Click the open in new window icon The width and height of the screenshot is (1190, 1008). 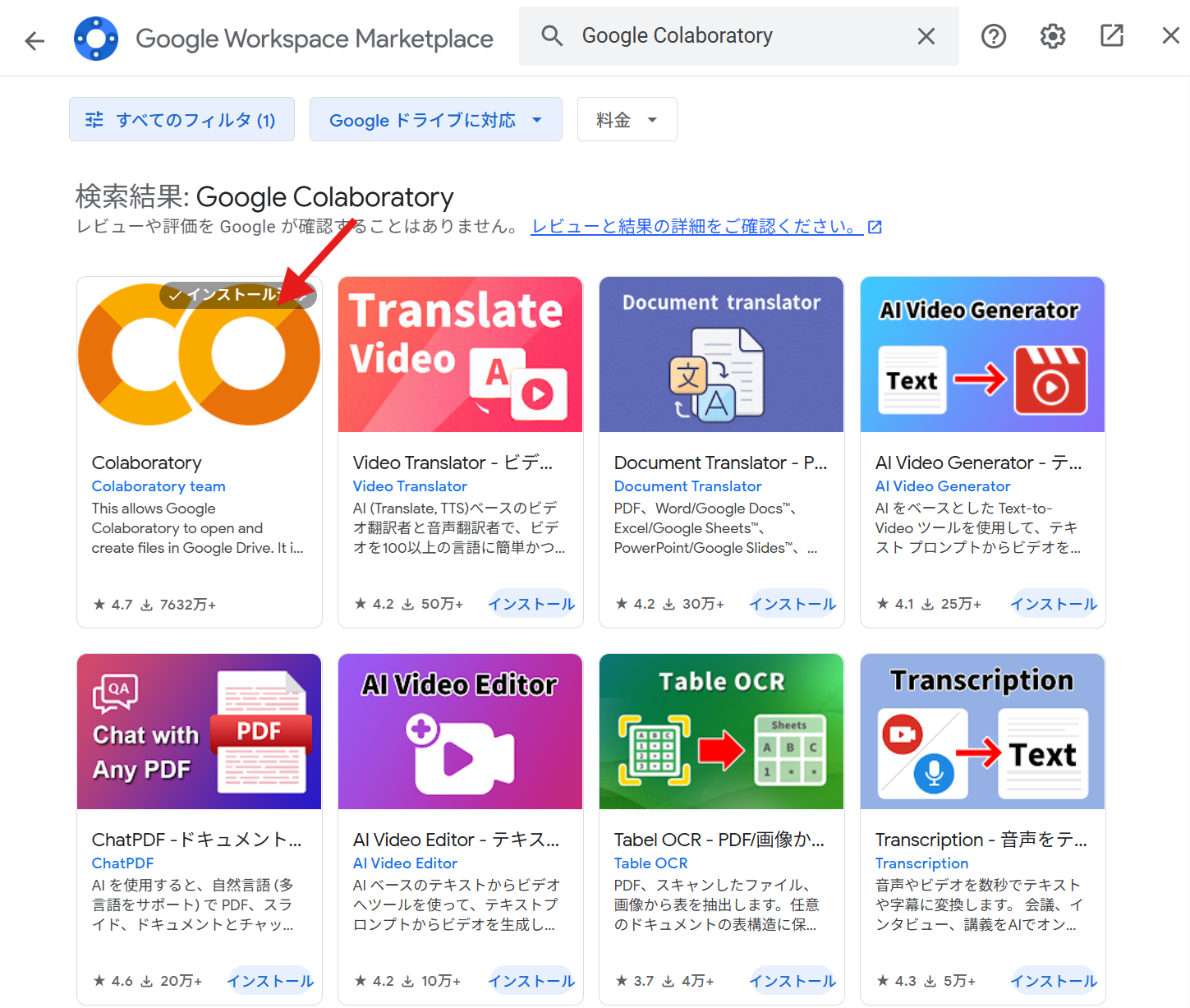[1111, 36]
